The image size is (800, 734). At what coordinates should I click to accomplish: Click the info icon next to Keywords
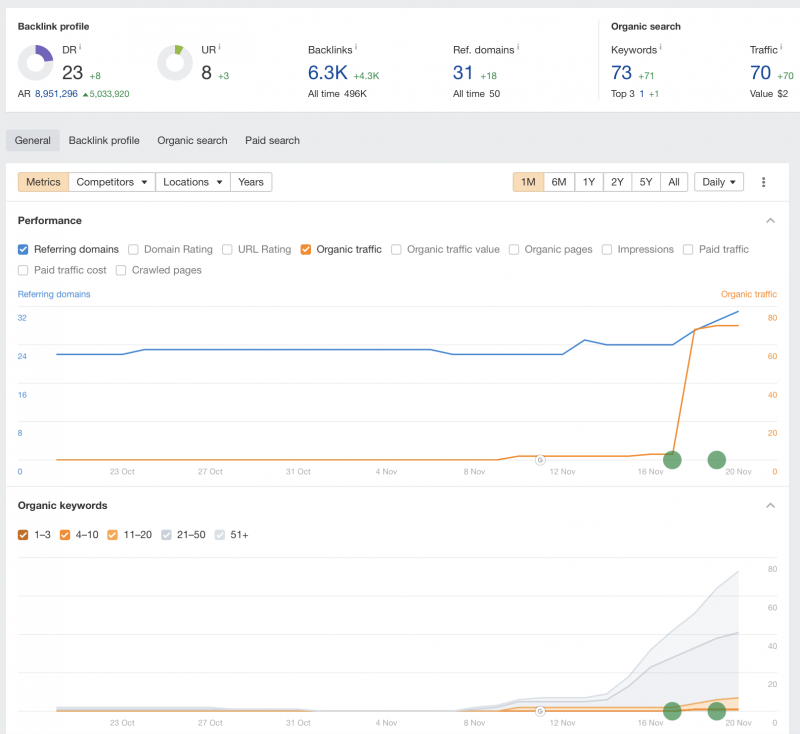[x=661, y=47]
